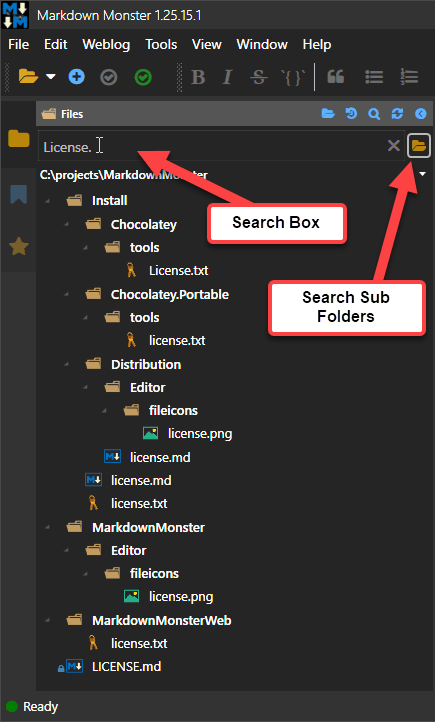This screenshot has height=722, width=435.
Task: Switch to the Favorites star sidebar tab
Action: [19, 246]
